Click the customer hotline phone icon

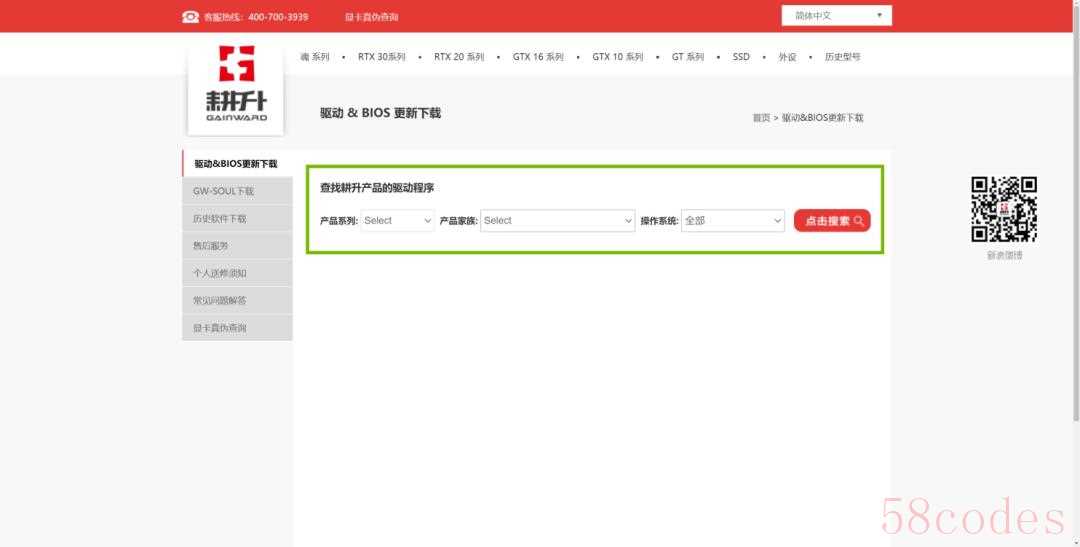[x=190, y=16]
